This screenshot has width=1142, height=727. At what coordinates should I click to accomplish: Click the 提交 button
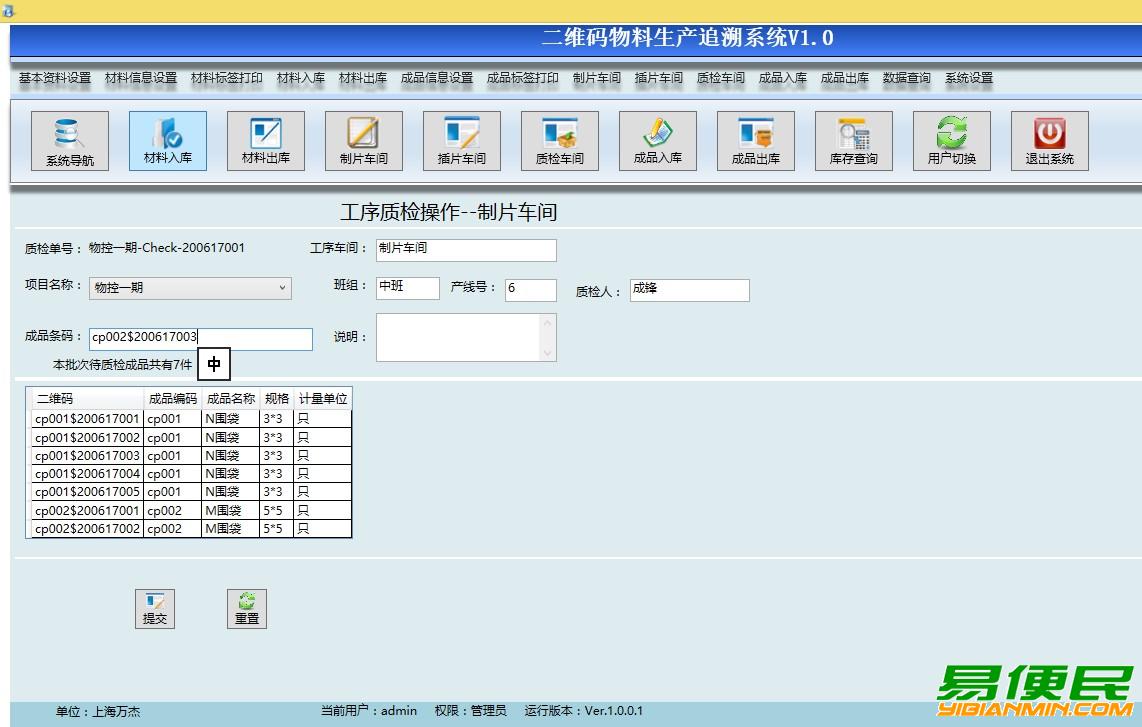tap(155, 609)
